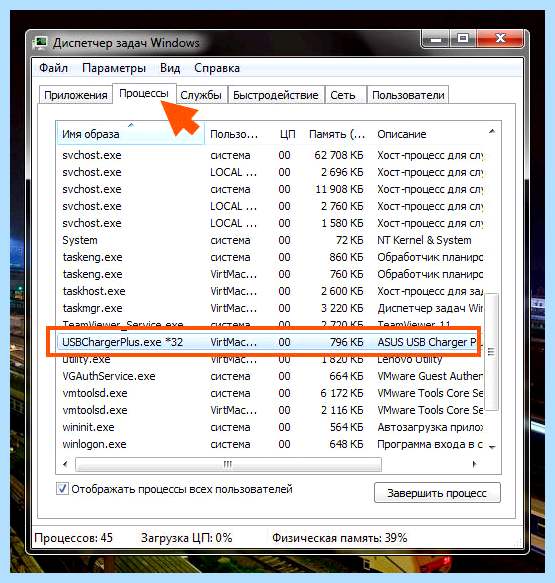Switch to the Быстродействие tab
Screen dimensions: 555x583
pyautogui.click(x=275, y=95)
